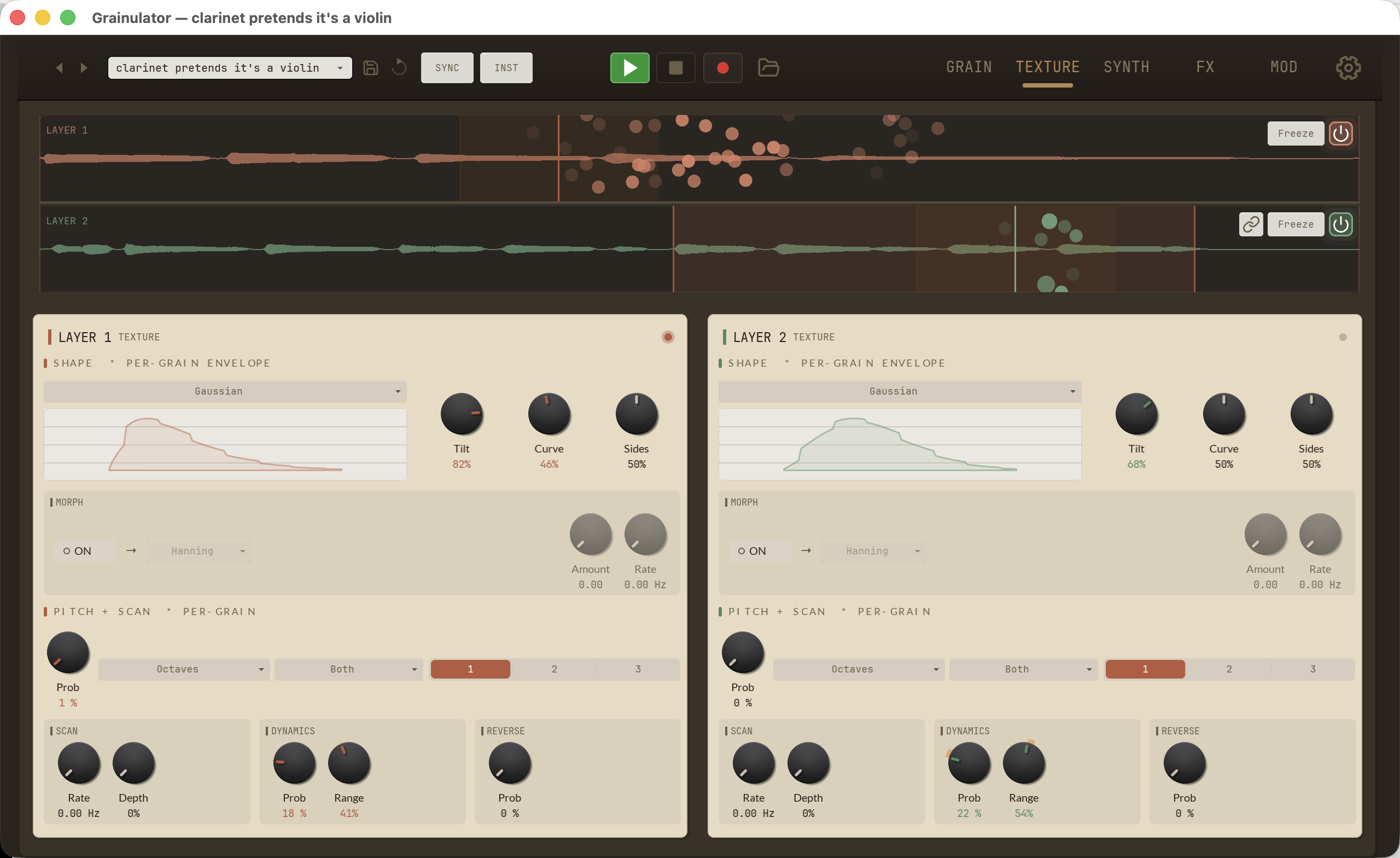This screenshot has width=1400, height=858.
Task: Open the preset name dropdown
Action: [230, 68]
